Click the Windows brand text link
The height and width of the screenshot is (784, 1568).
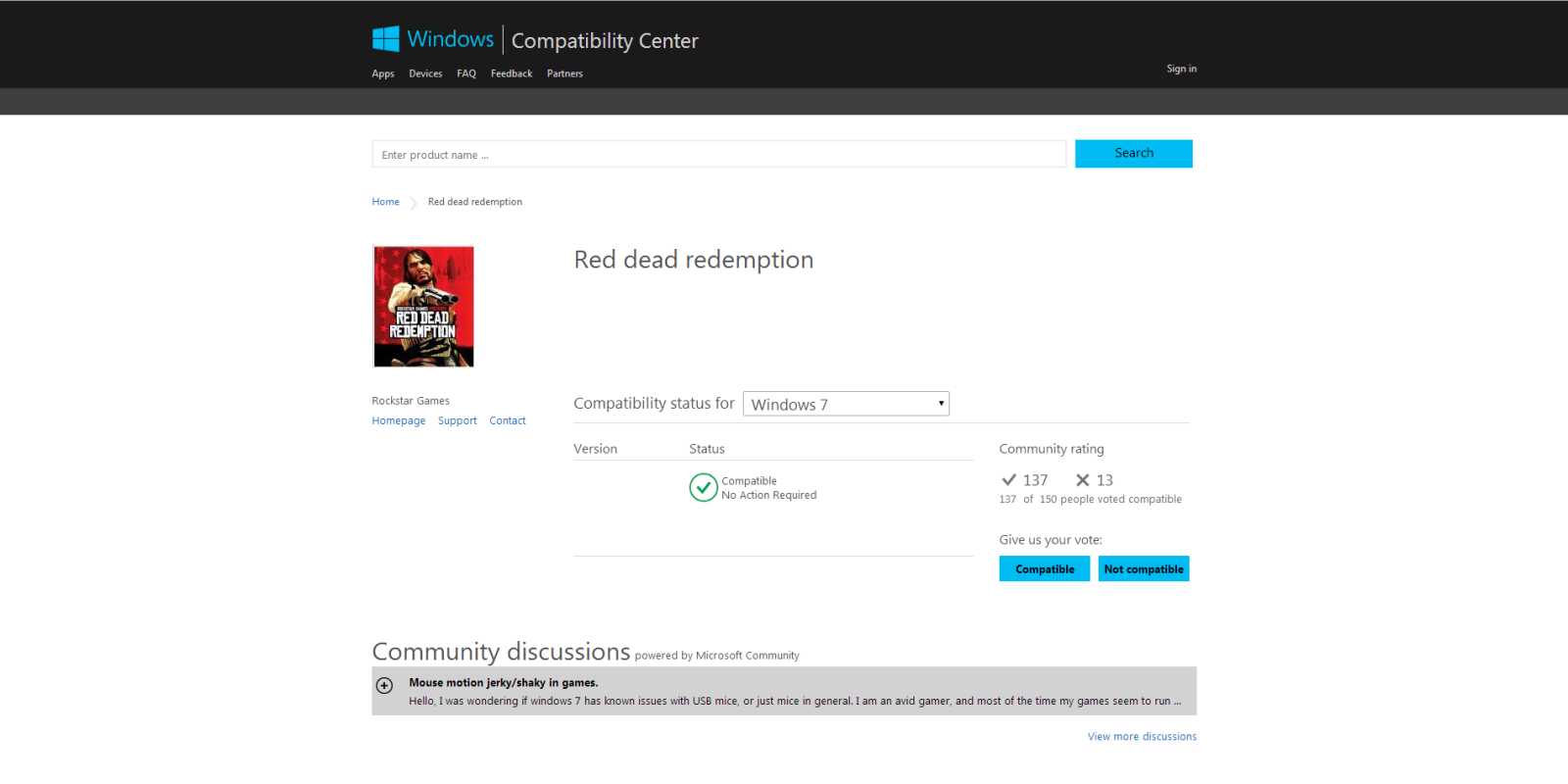coord(451,39)
